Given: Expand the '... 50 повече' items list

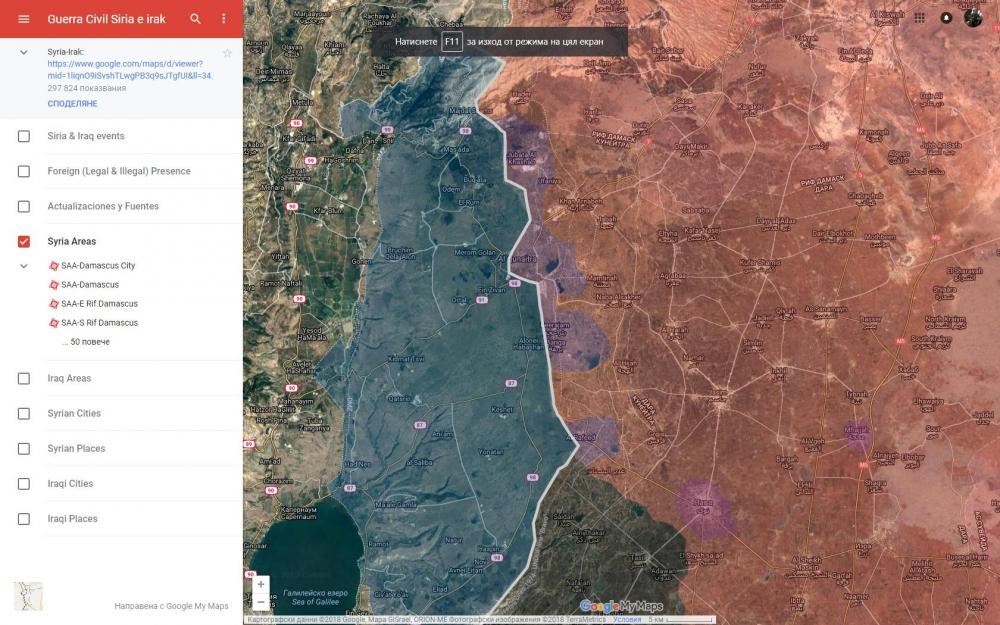Looking at the screenshot, I should click(x=86, y=342).
